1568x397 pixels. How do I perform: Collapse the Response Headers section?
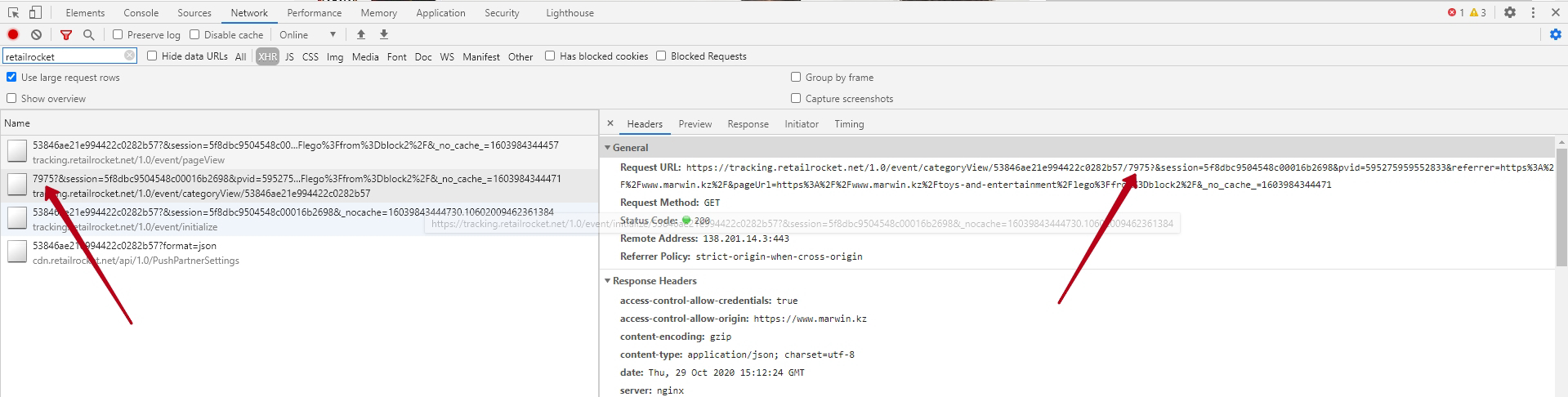(x=607, y=281)
